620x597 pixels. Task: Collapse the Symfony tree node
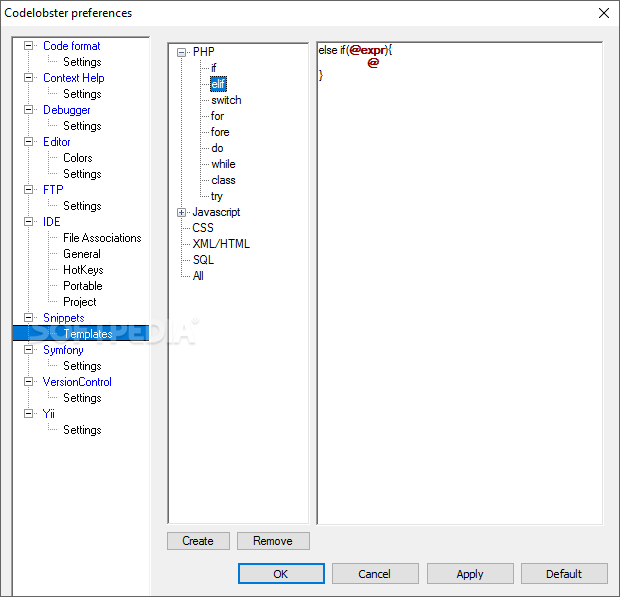[x=28, y=350]
